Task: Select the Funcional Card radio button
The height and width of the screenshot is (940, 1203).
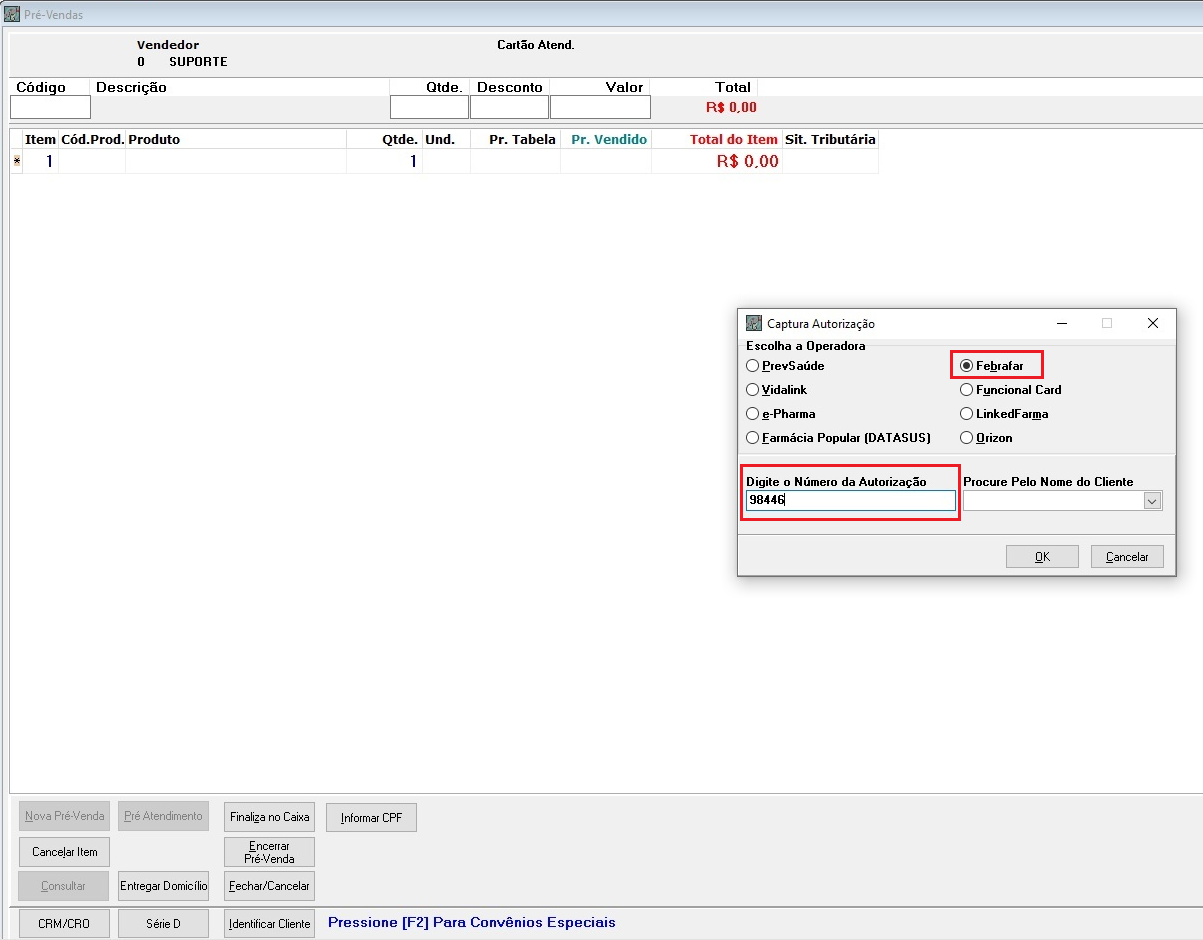Action: [967, 390]
